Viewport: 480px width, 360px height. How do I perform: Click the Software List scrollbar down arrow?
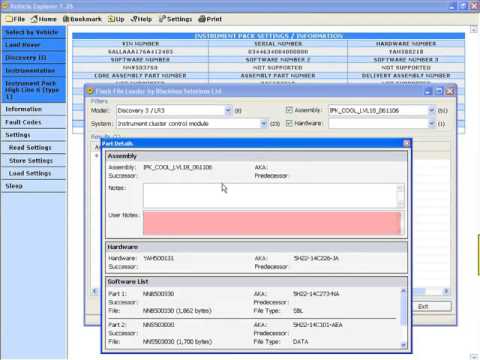pyautogui.click(x=403, y=345)
